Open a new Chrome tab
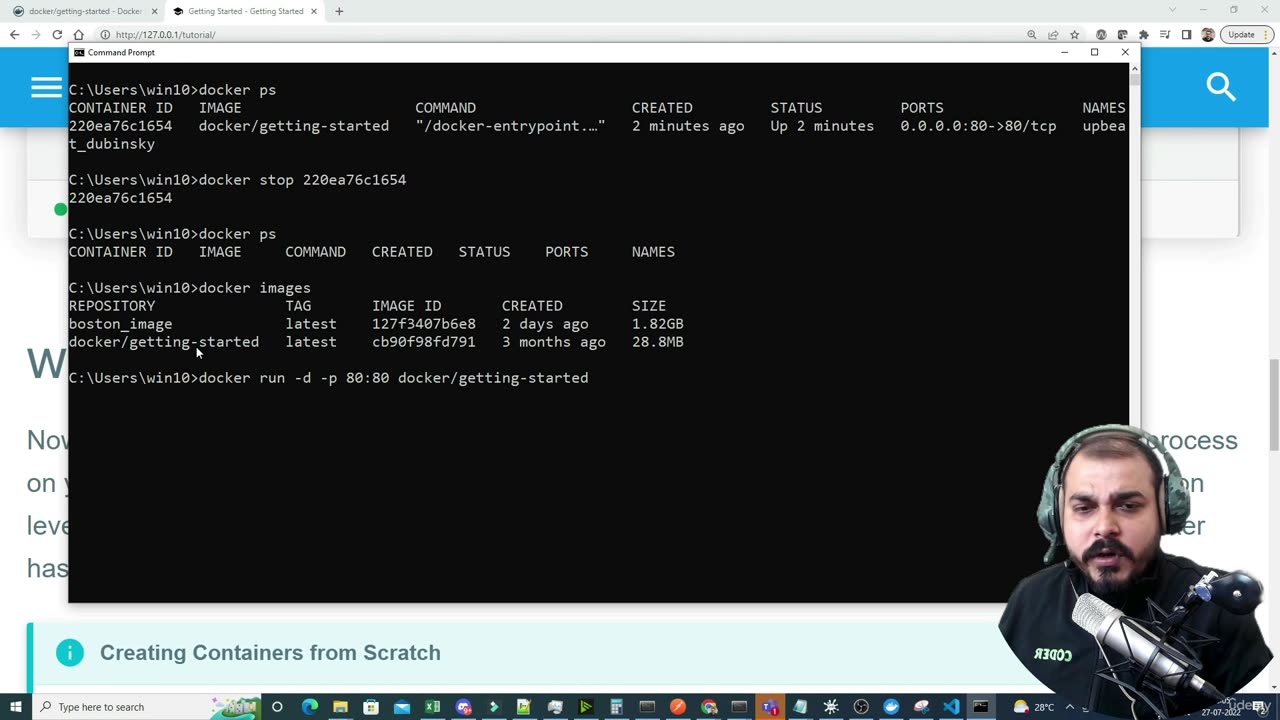 339,11
